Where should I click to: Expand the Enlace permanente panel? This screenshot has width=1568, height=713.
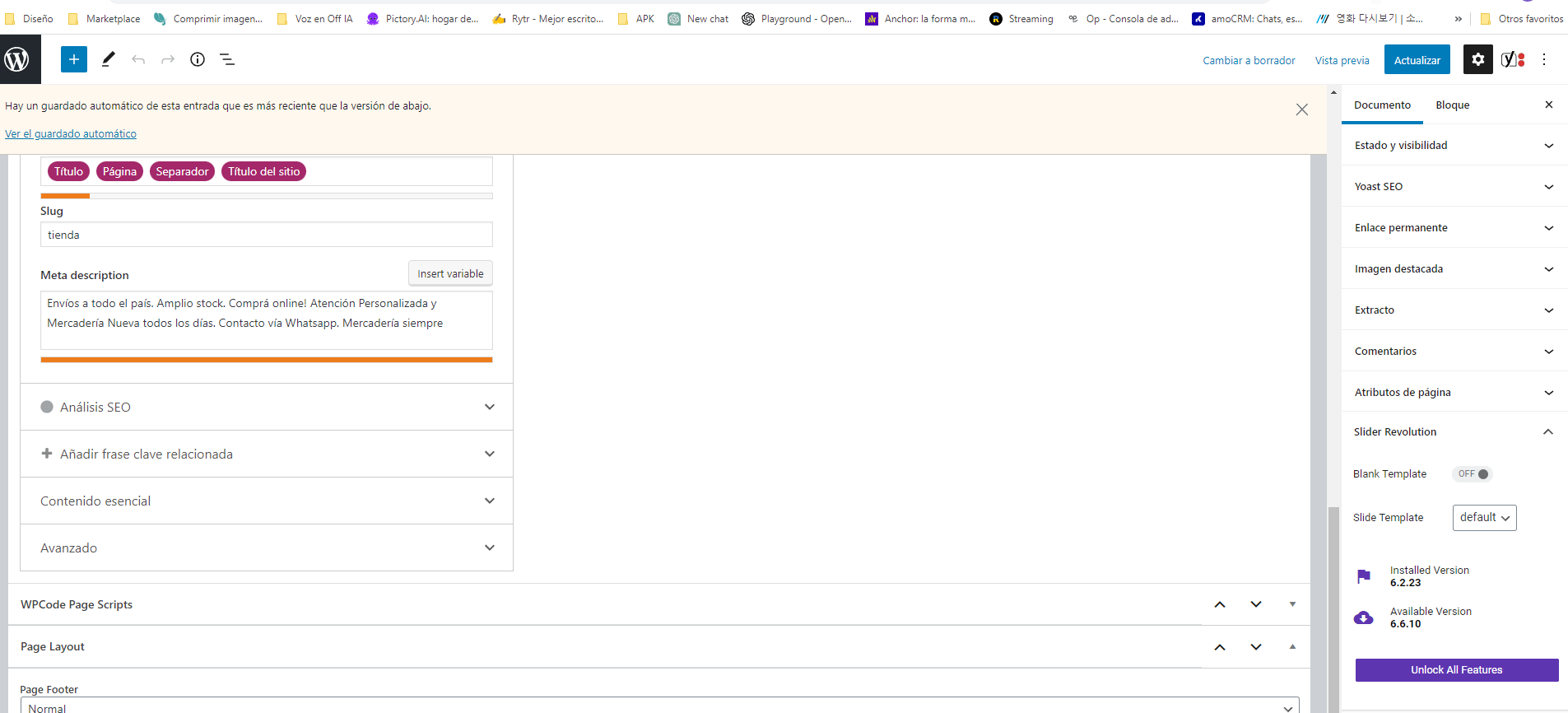pos(1454,227)
